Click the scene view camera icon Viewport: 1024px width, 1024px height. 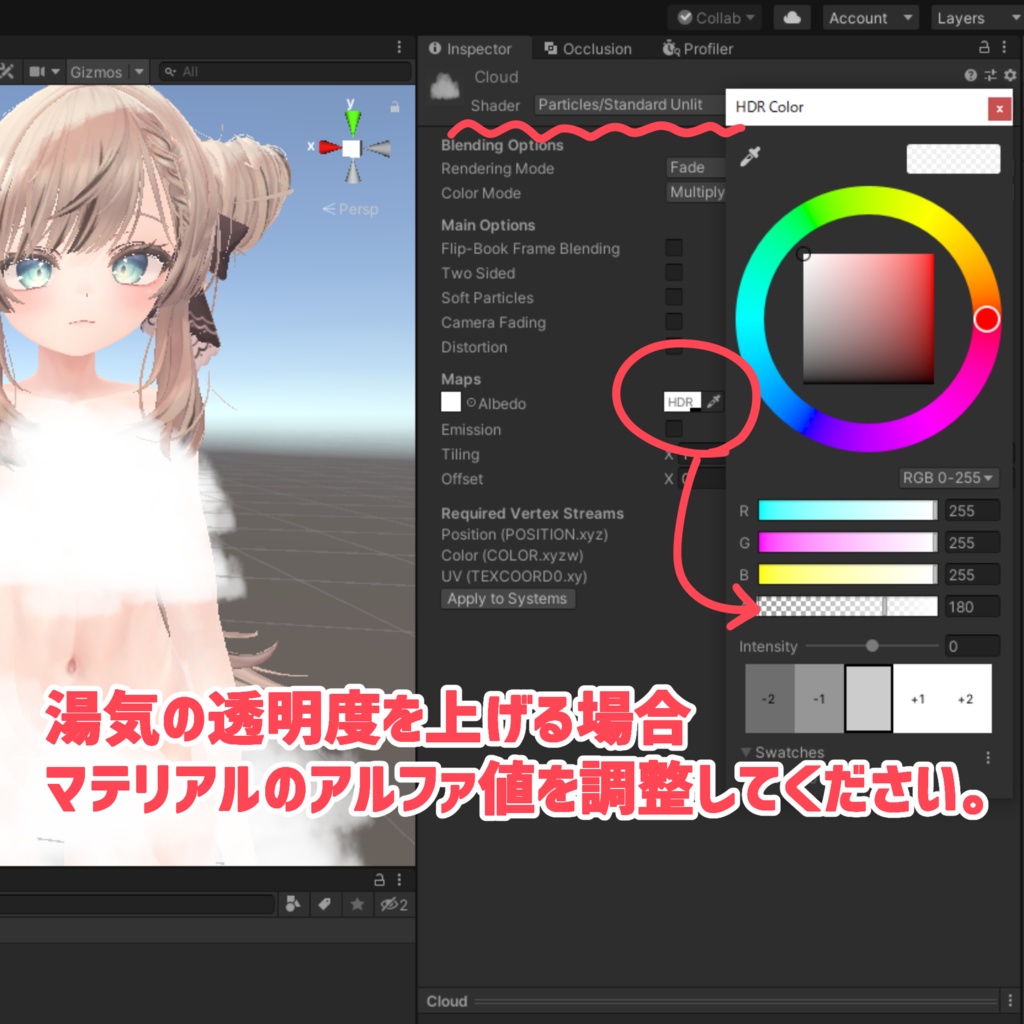click(x=38, y=71)
